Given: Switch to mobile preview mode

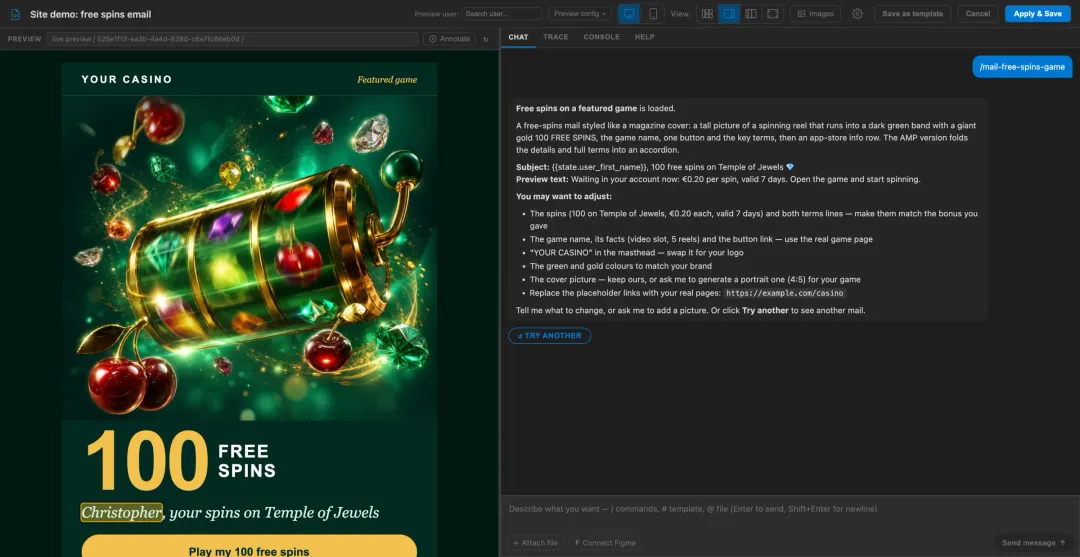Looking at the screenshot, I should coord(653,14).
